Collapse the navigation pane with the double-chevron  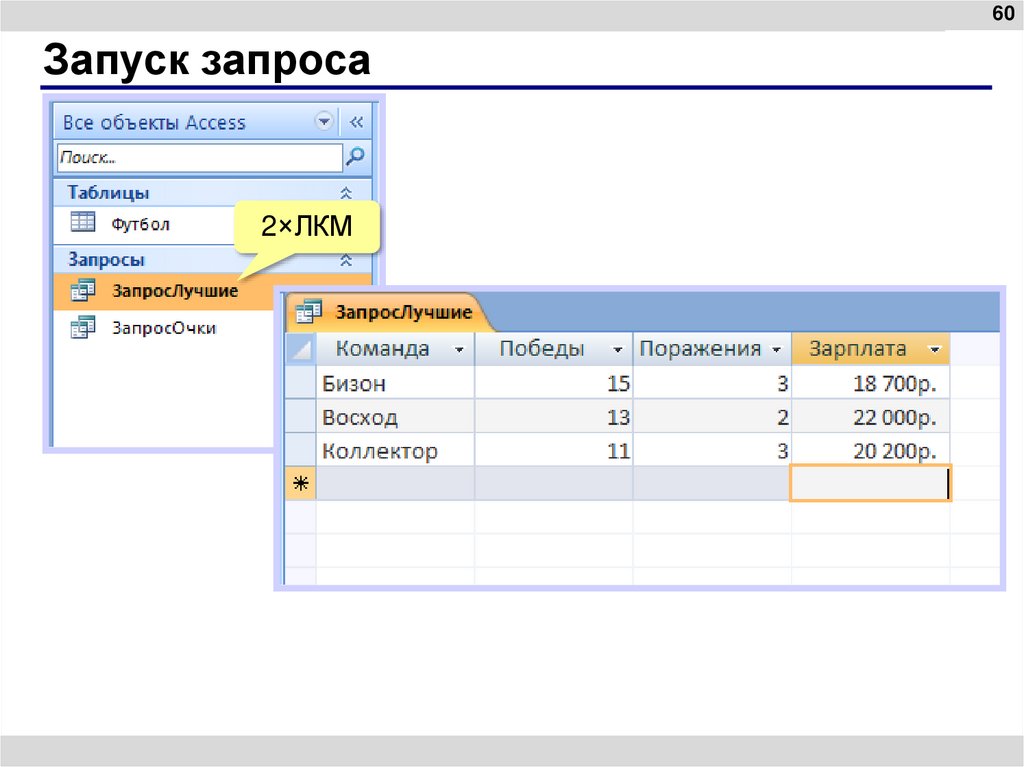click(x=357, y=120)
